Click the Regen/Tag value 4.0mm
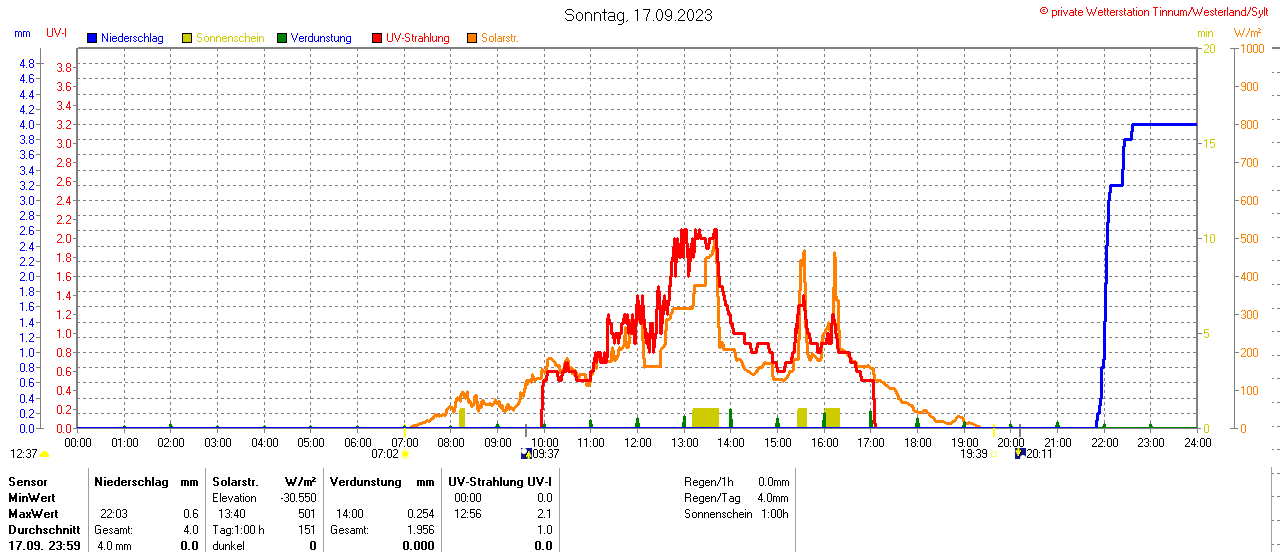The image size is (1280, 552). point(773,498)
